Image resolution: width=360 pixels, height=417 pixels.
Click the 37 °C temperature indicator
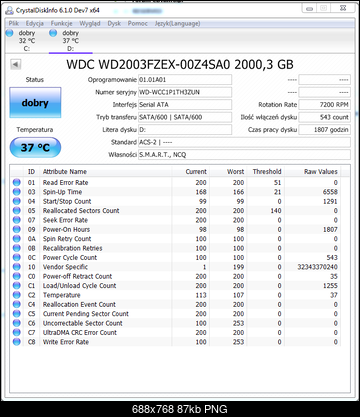[35, 147]
